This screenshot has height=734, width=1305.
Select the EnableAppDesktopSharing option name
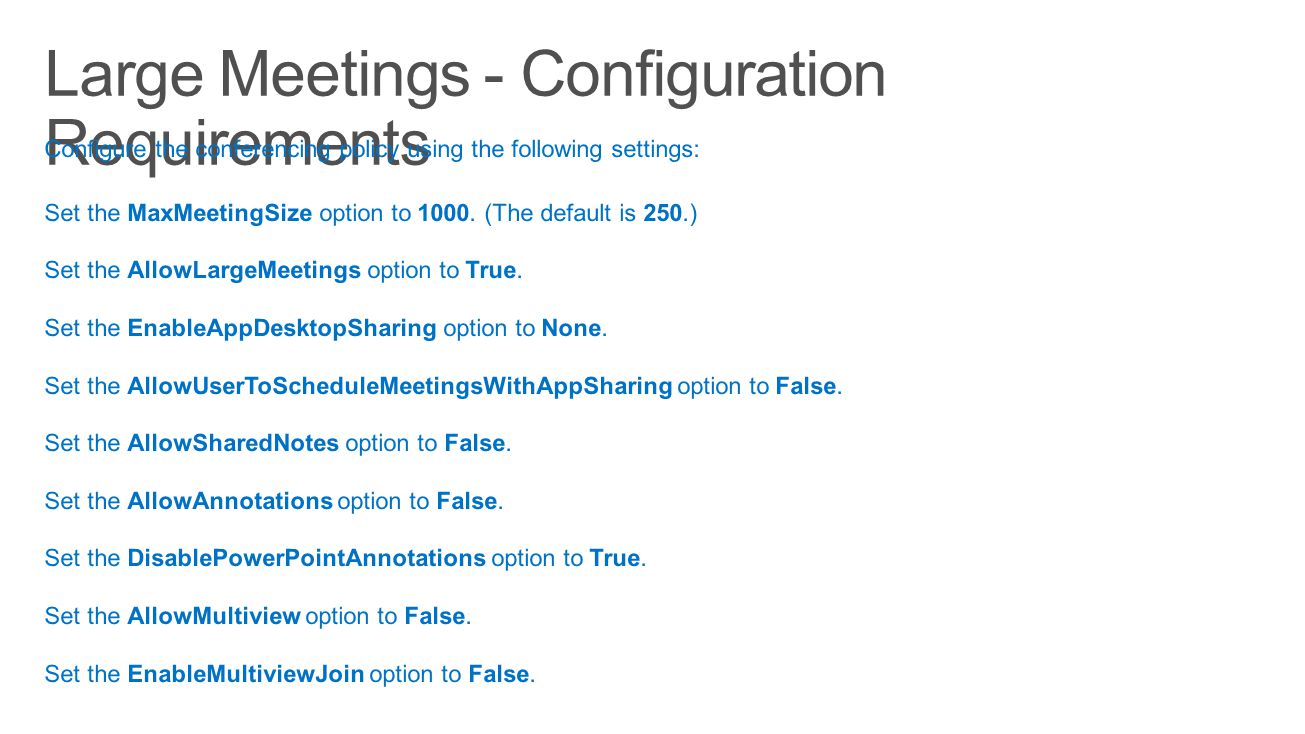[282, 328]
